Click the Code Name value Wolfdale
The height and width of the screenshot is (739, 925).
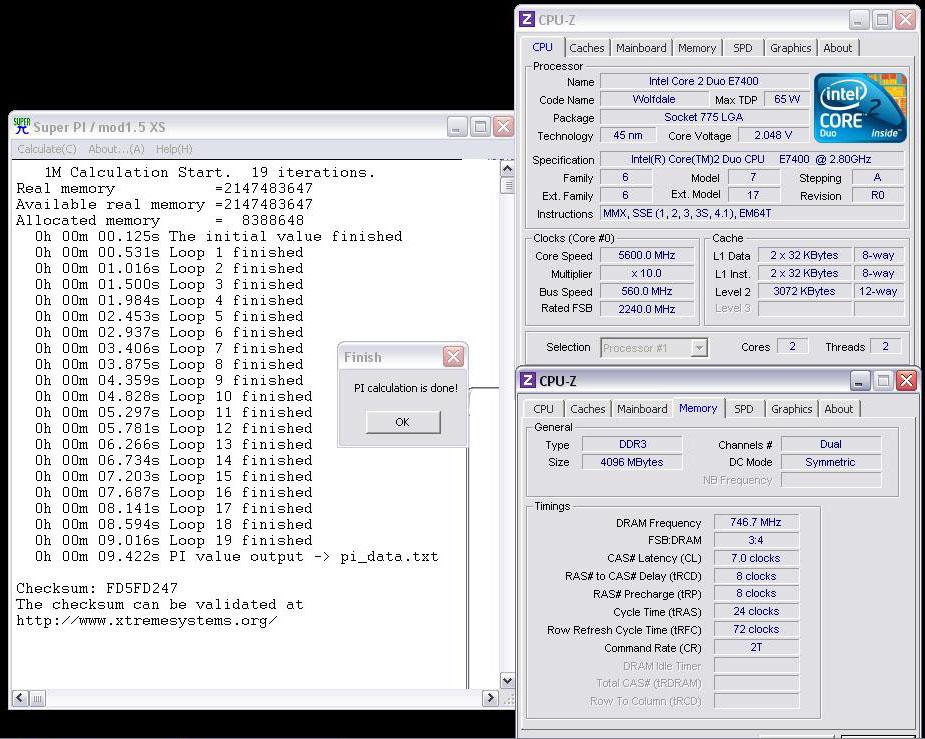654,99
